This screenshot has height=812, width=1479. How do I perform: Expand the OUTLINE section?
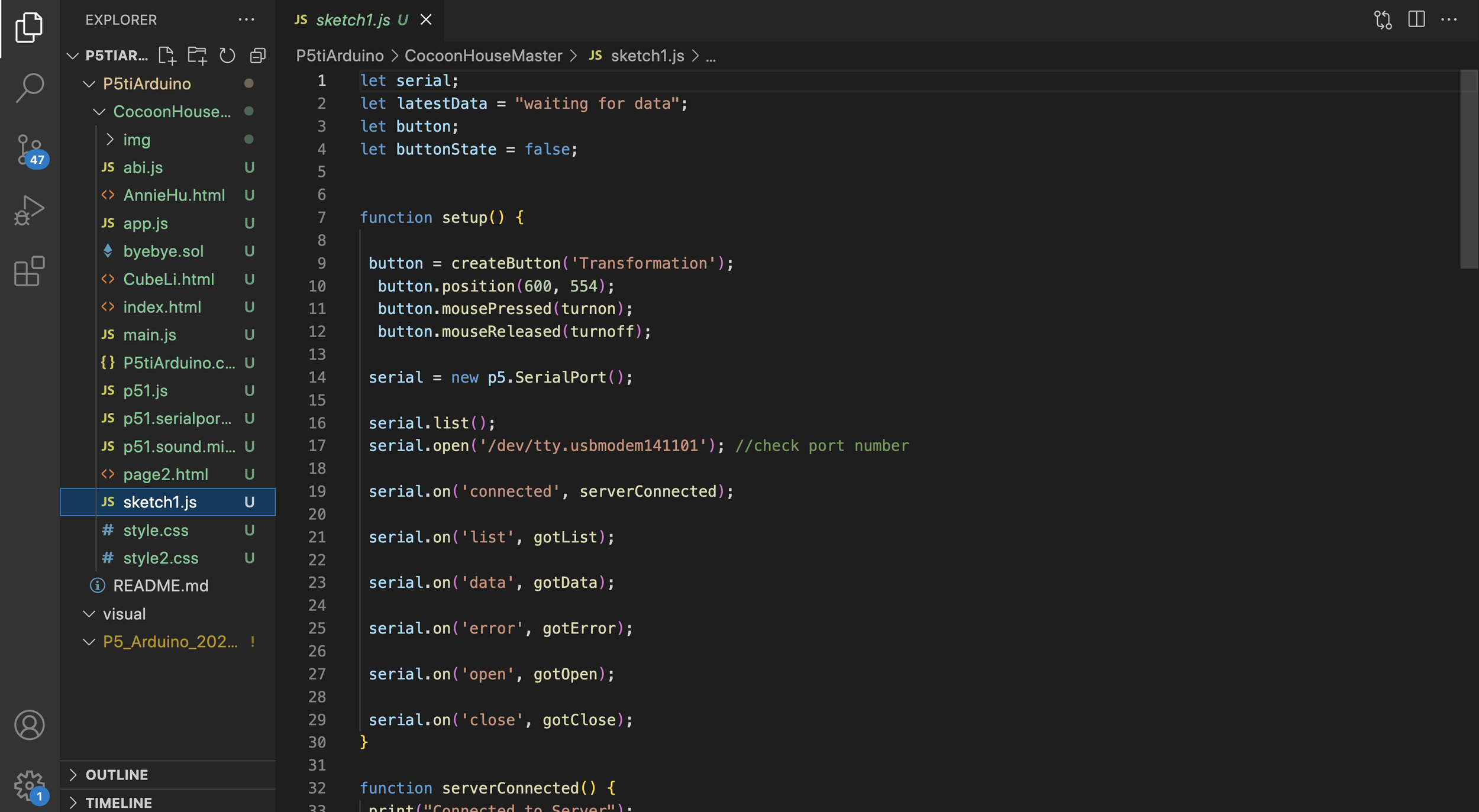(x=117, y=775)
